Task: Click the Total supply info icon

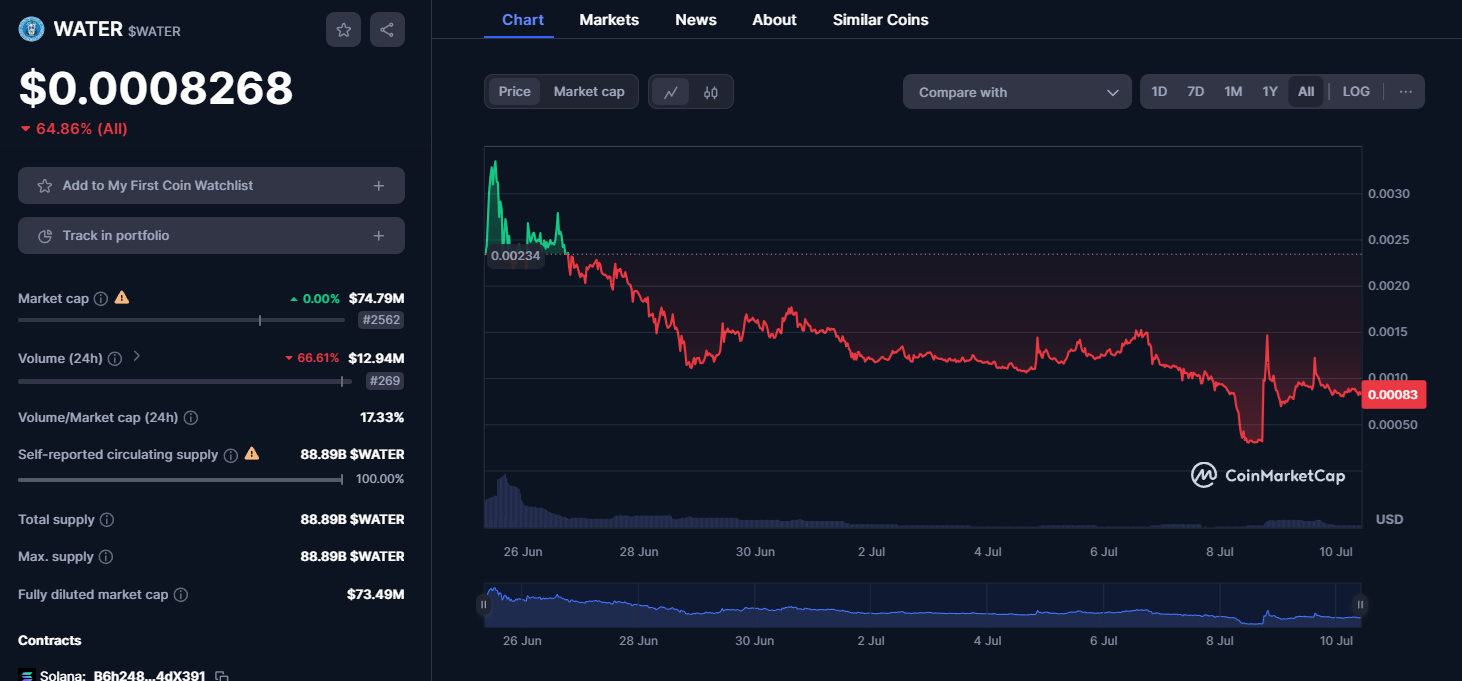Action: [107, 520]
